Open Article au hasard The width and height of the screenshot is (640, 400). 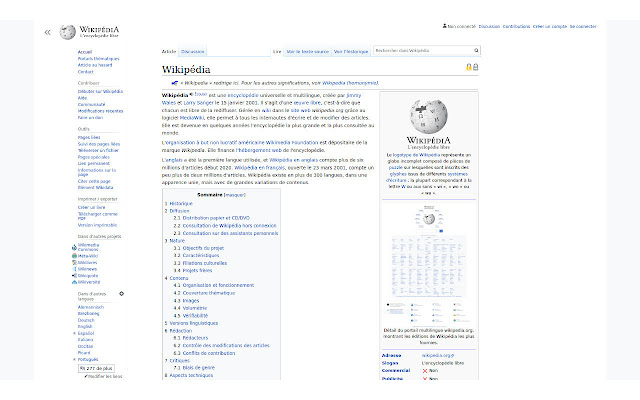(x=95, y=65)
